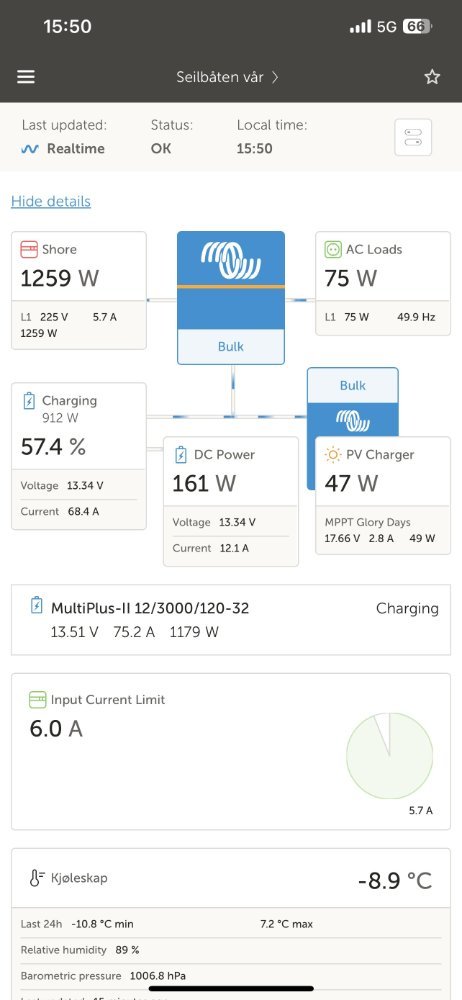Select the Shore power icon
462x1000 pixels.
coord(29,249)
